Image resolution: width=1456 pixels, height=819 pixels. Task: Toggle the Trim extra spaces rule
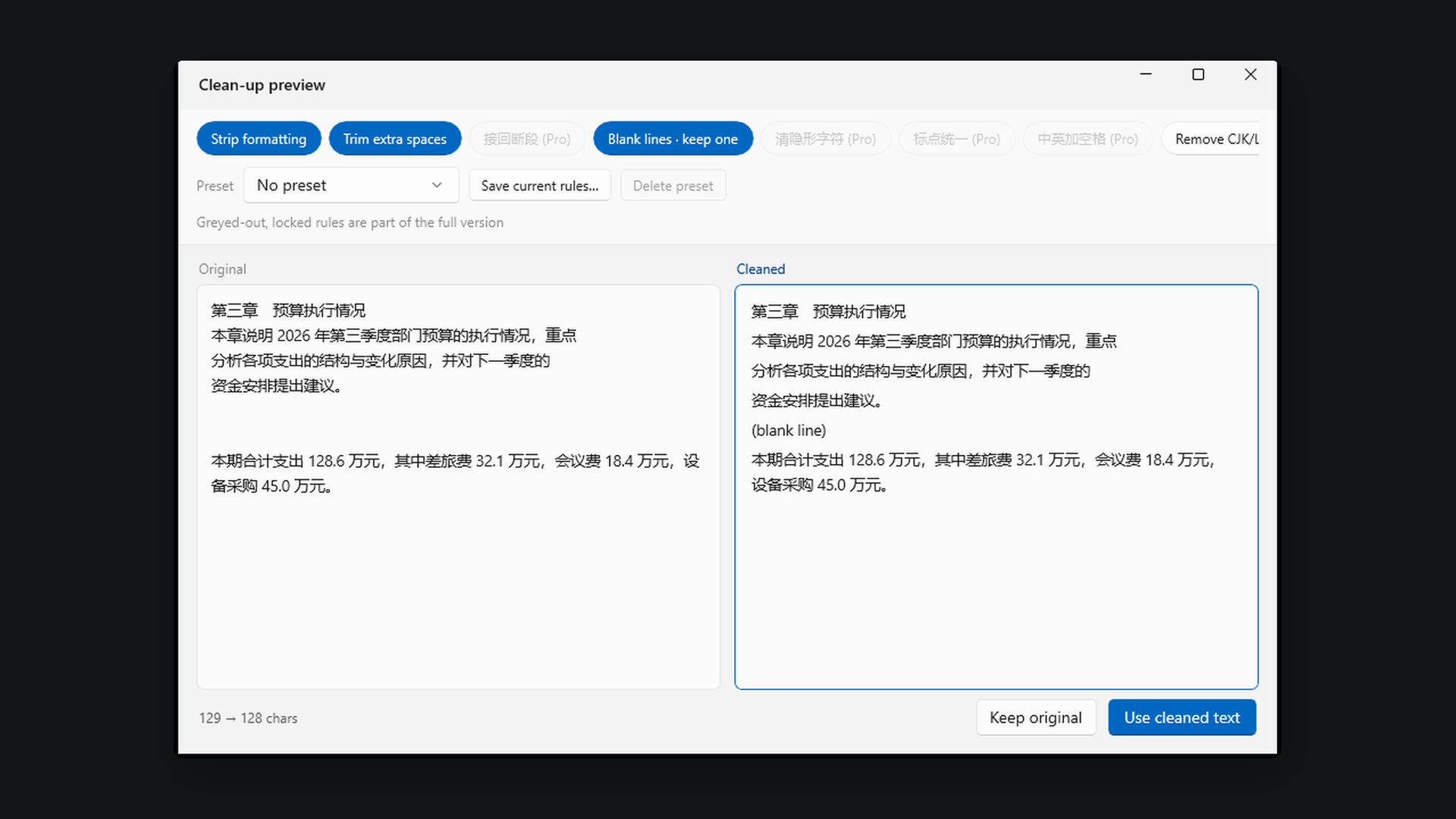point(394,139)
